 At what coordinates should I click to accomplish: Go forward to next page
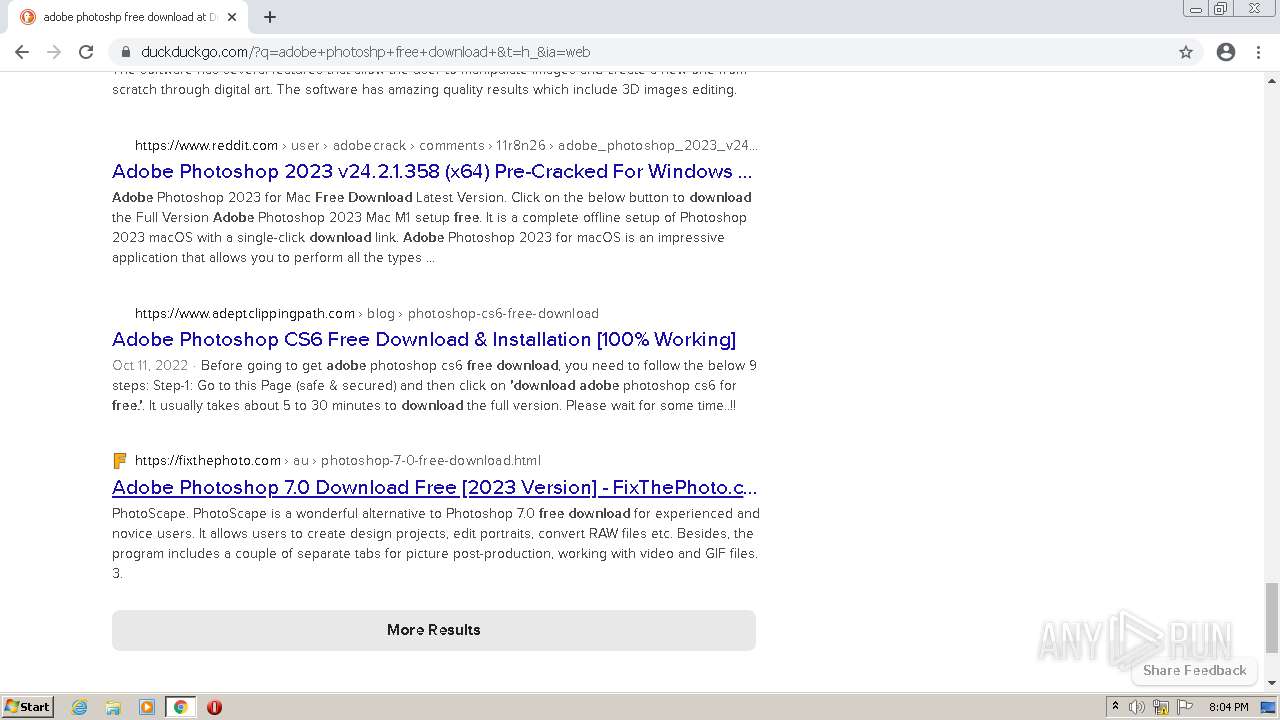54,52
